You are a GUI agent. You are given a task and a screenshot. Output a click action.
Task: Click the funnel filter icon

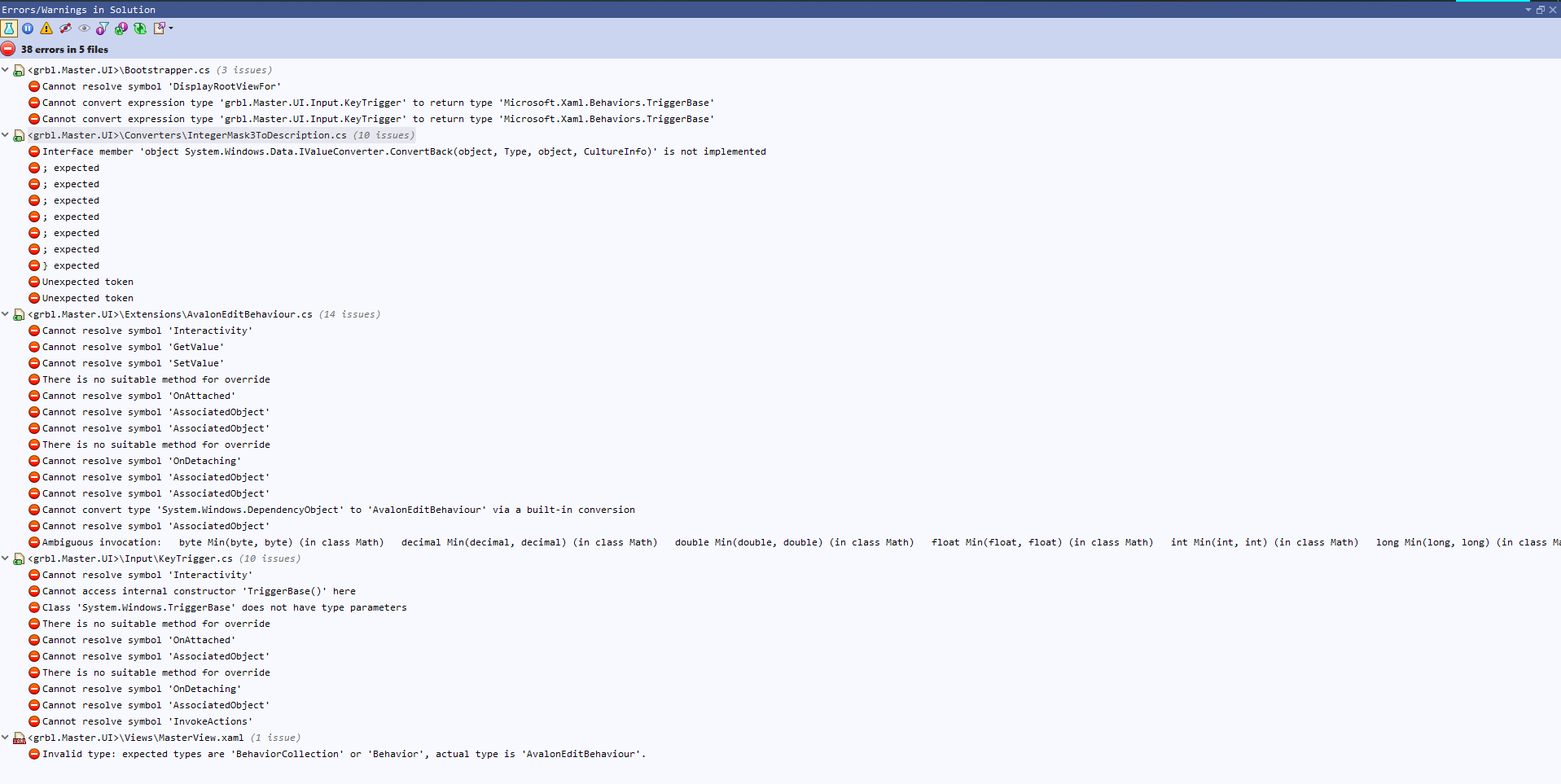[102, 28]
